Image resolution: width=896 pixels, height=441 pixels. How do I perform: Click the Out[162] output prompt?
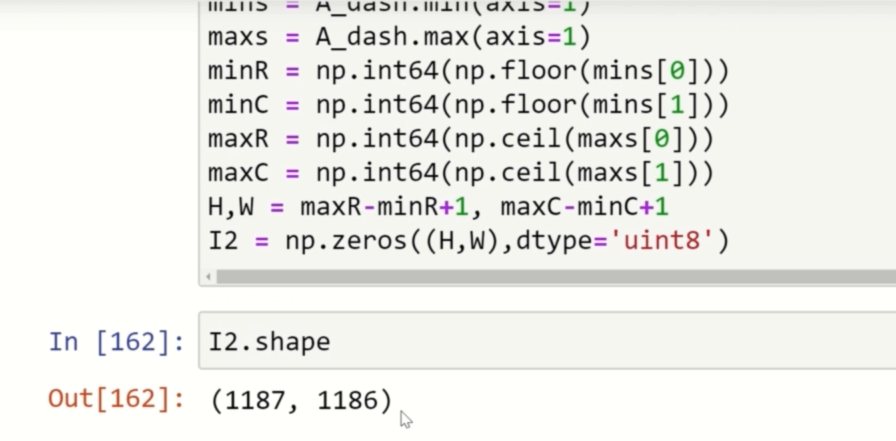[x=116, y=400]
